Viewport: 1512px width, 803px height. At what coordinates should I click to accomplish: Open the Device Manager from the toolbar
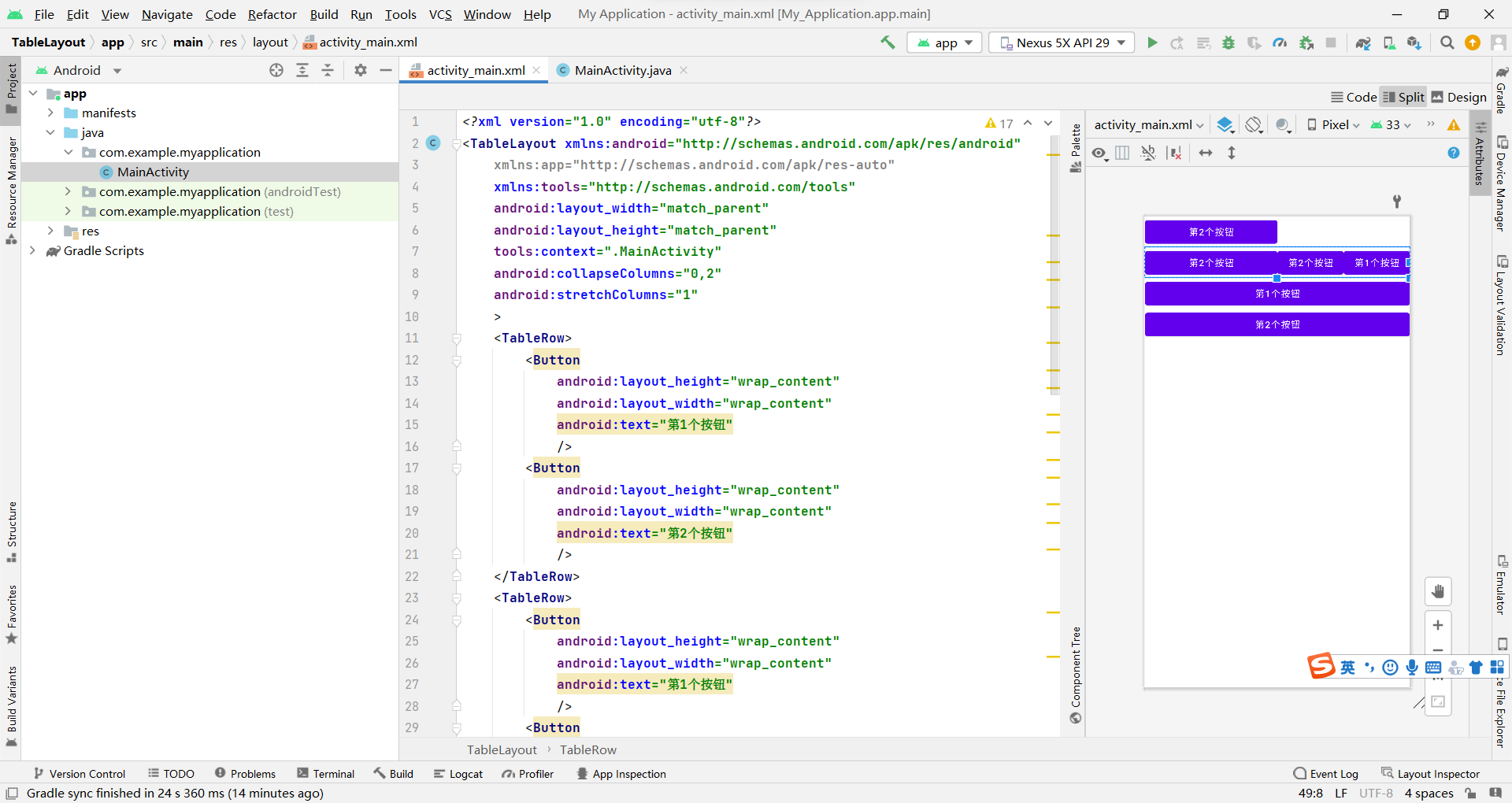tap(1388, 43)
